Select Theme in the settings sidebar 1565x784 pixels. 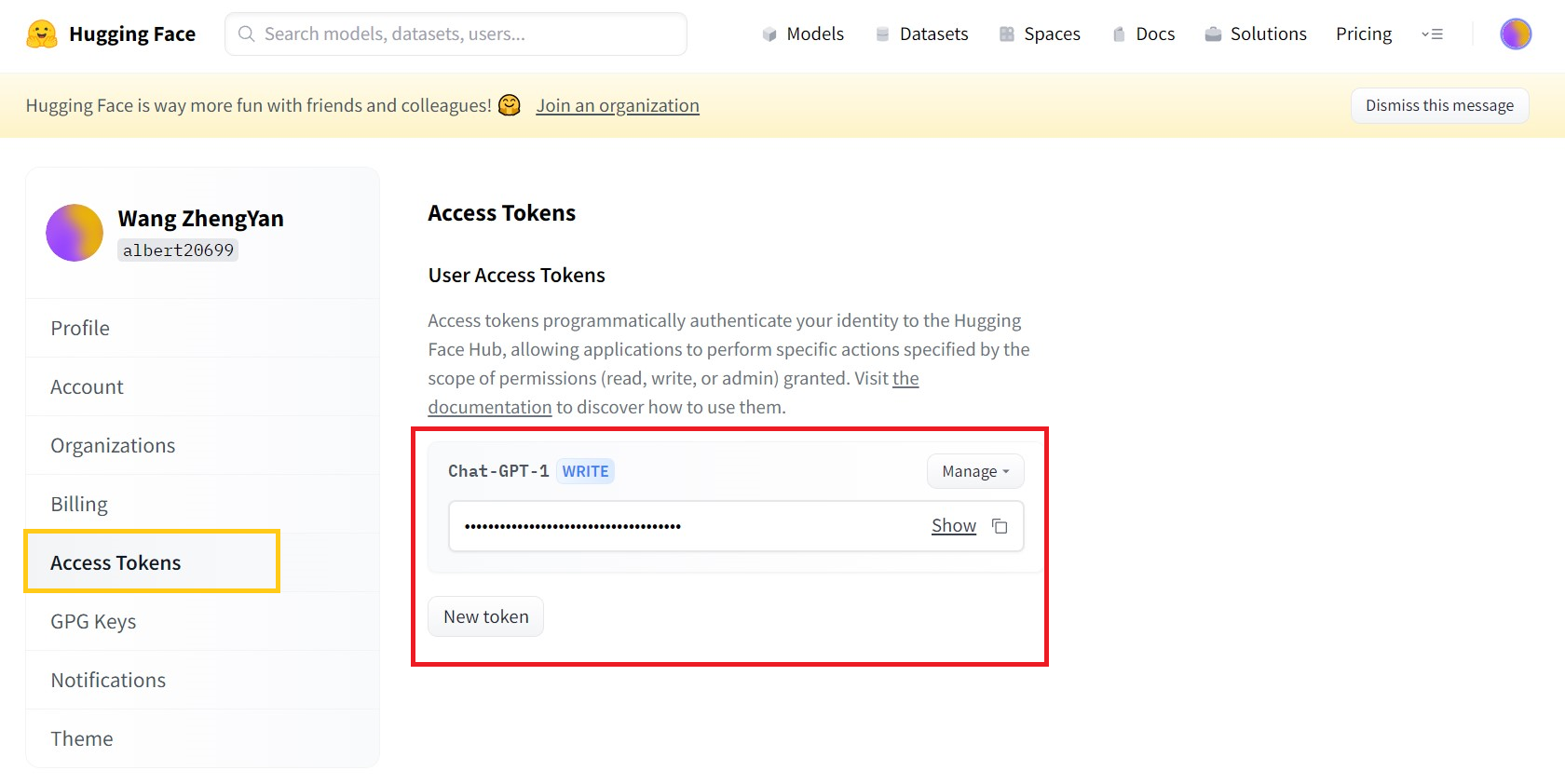click(202, 738)
